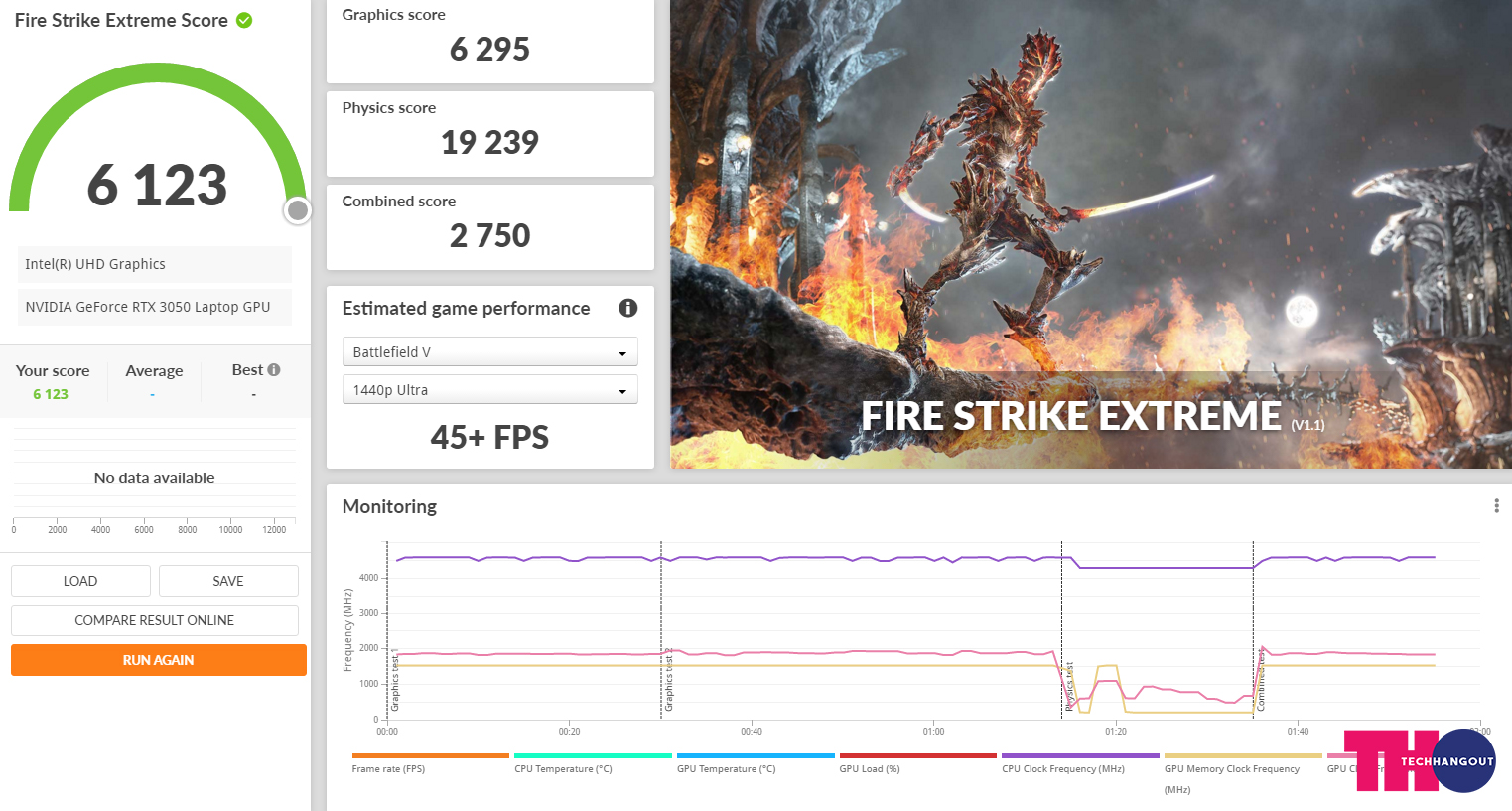Screen dimensions: 1512x811
Task: Click the Physics score value 19 239
Action: [489, 142]
